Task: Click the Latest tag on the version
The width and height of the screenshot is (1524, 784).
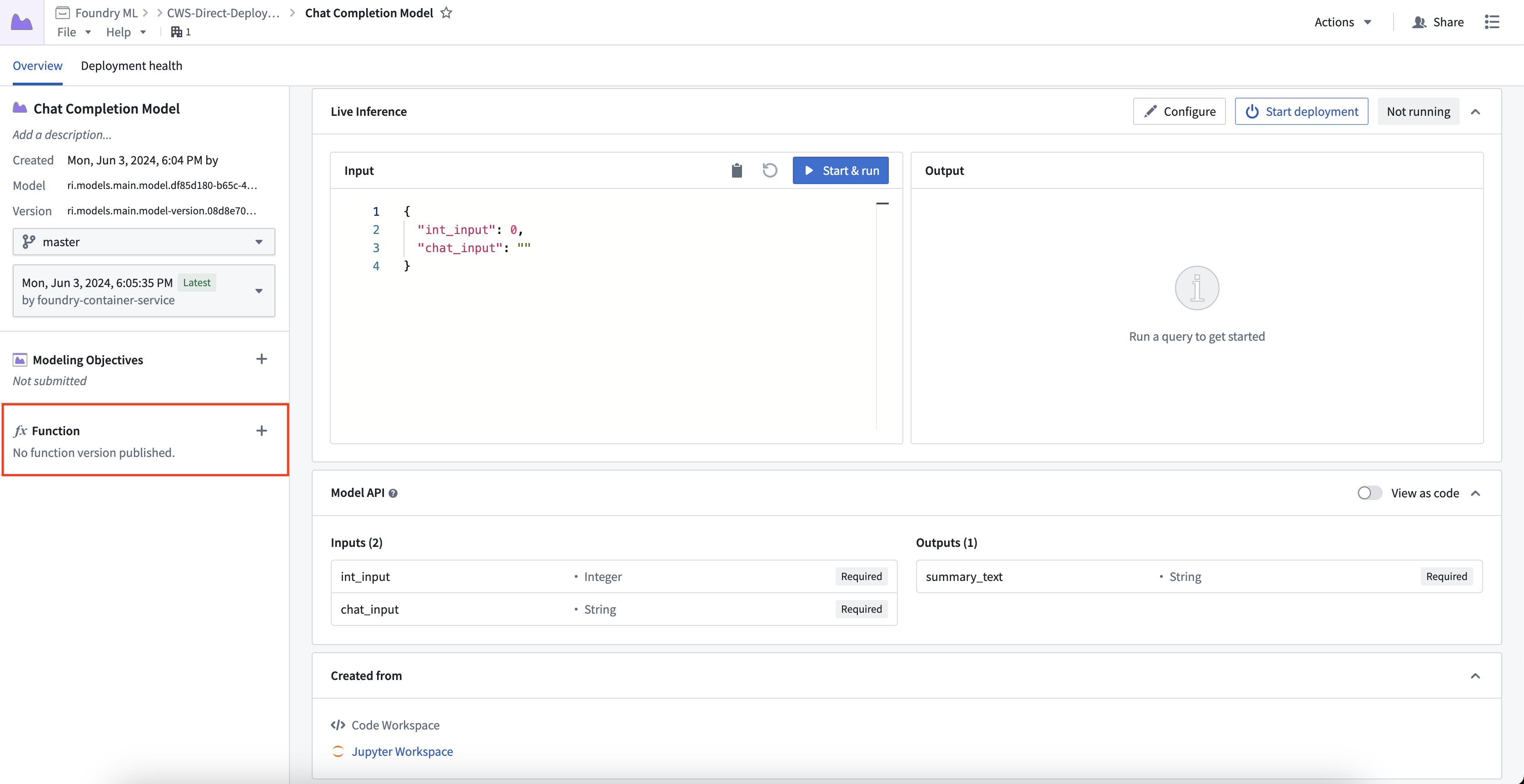Action: point(196,283)
